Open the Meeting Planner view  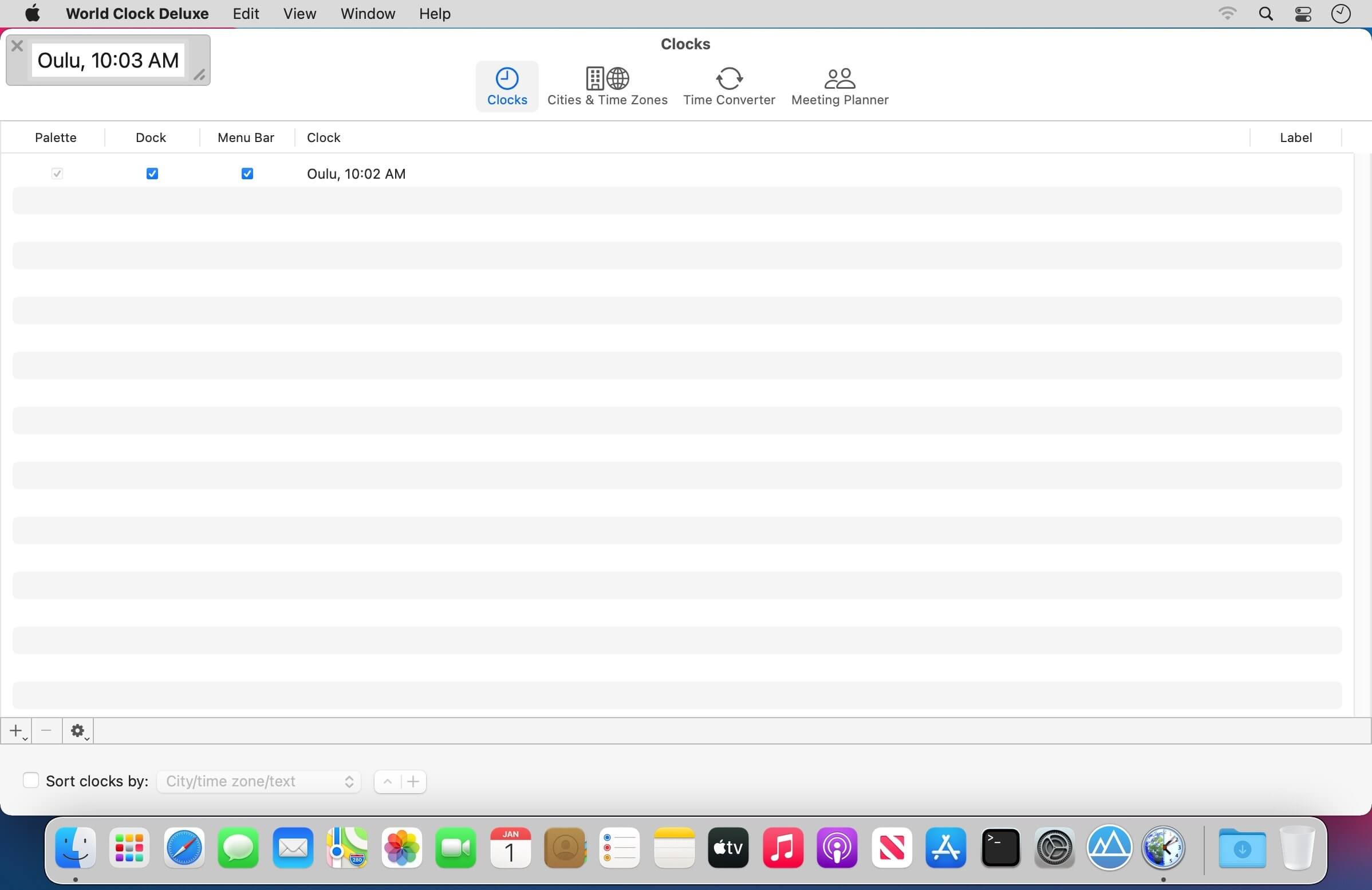point(839,86)
